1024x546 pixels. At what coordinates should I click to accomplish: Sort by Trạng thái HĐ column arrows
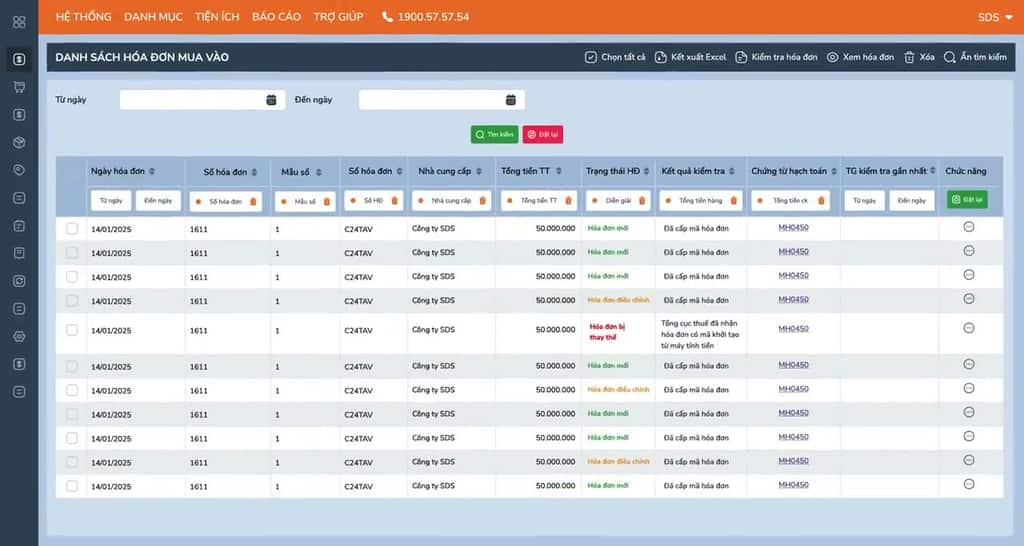coord(646,171)
